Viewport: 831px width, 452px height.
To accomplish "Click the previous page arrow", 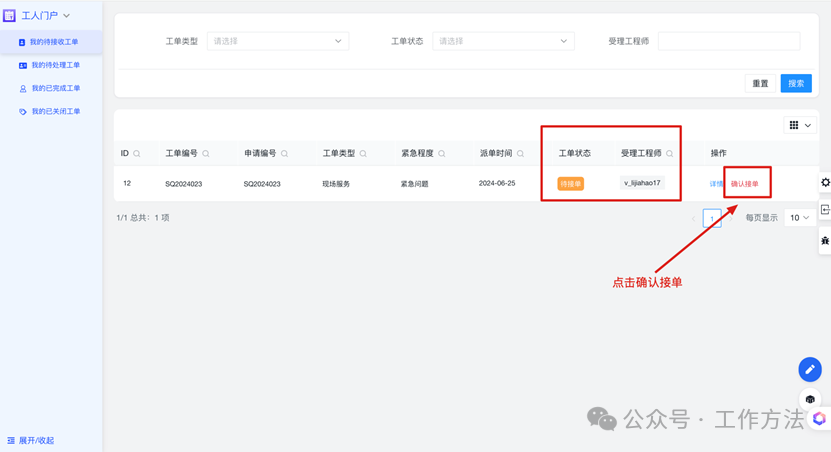I will point(693,218).
